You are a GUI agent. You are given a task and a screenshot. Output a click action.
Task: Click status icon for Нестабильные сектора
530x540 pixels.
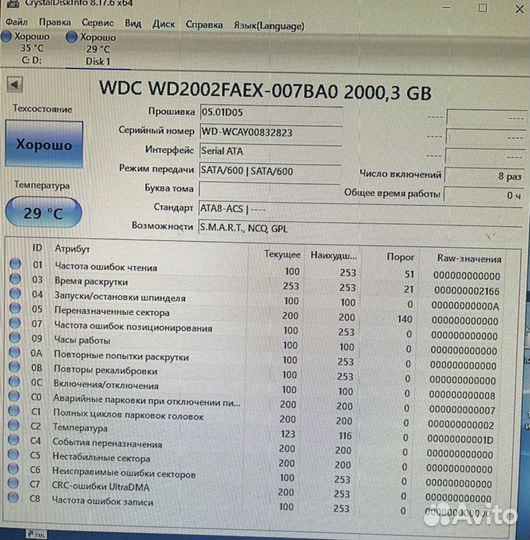(13, 454)
